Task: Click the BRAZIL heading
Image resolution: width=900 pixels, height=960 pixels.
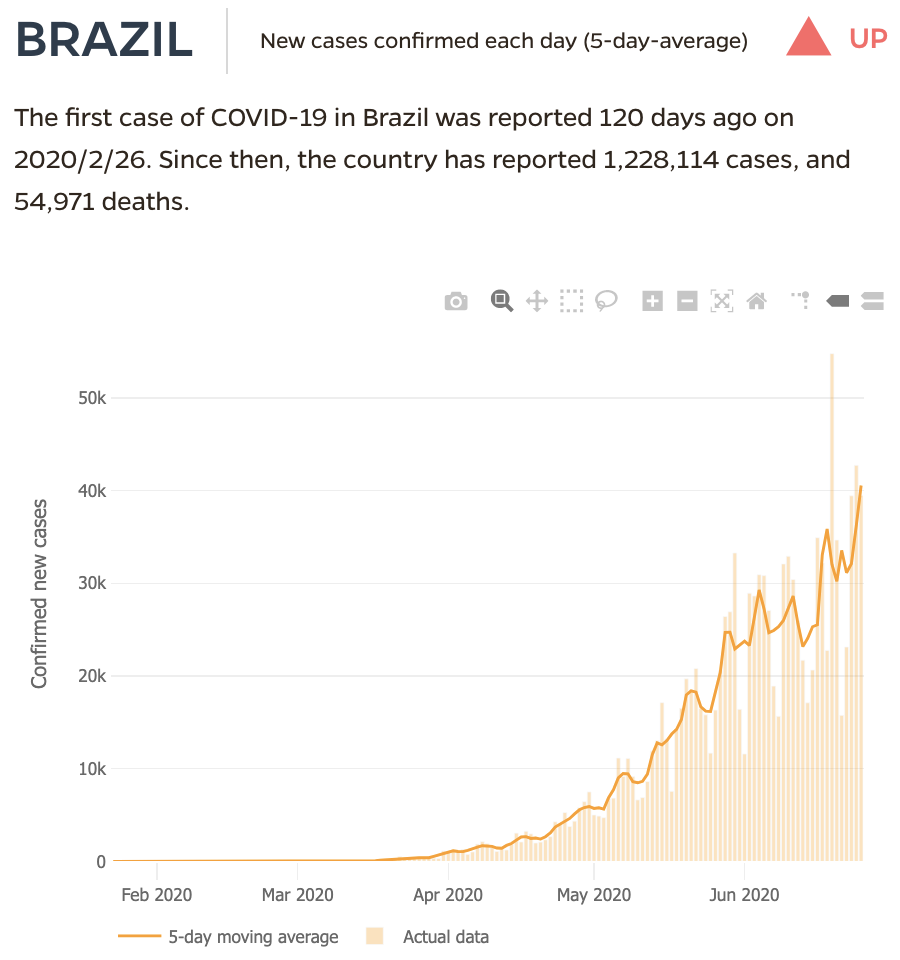Action: 105,40
